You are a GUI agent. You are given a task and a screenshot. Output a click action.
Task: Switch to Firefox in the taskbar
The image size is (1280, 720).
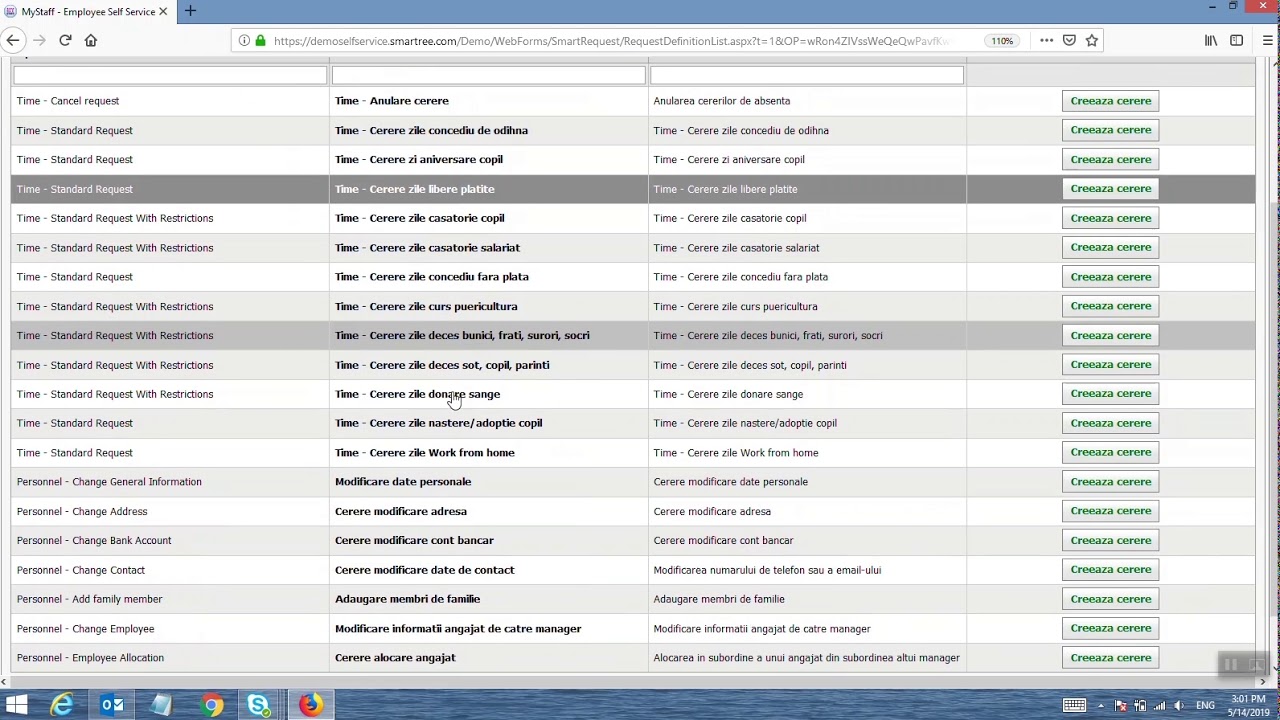(310, 705)
